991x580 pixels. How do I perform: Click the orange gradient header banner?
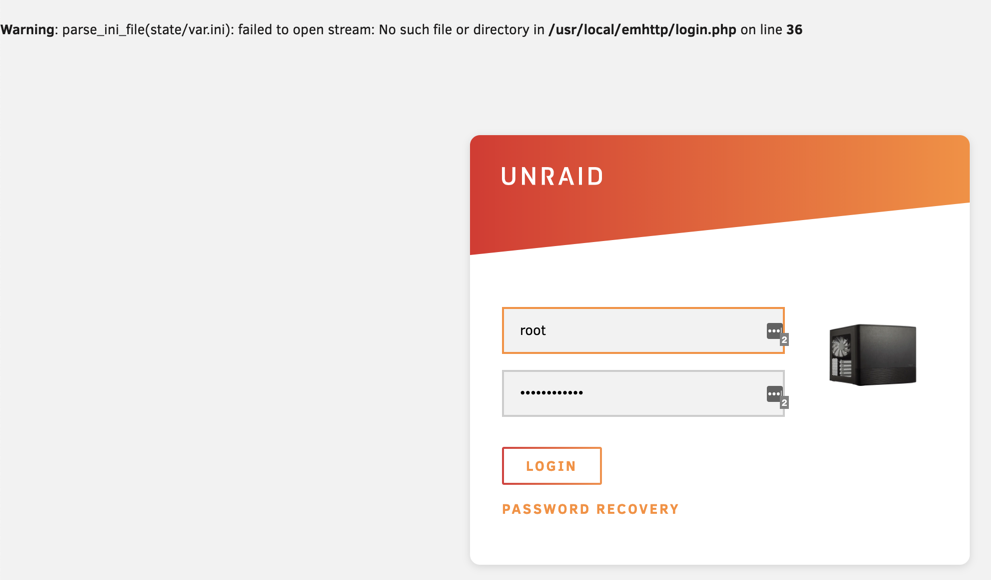pyautogui.click(x=720, y=183)
